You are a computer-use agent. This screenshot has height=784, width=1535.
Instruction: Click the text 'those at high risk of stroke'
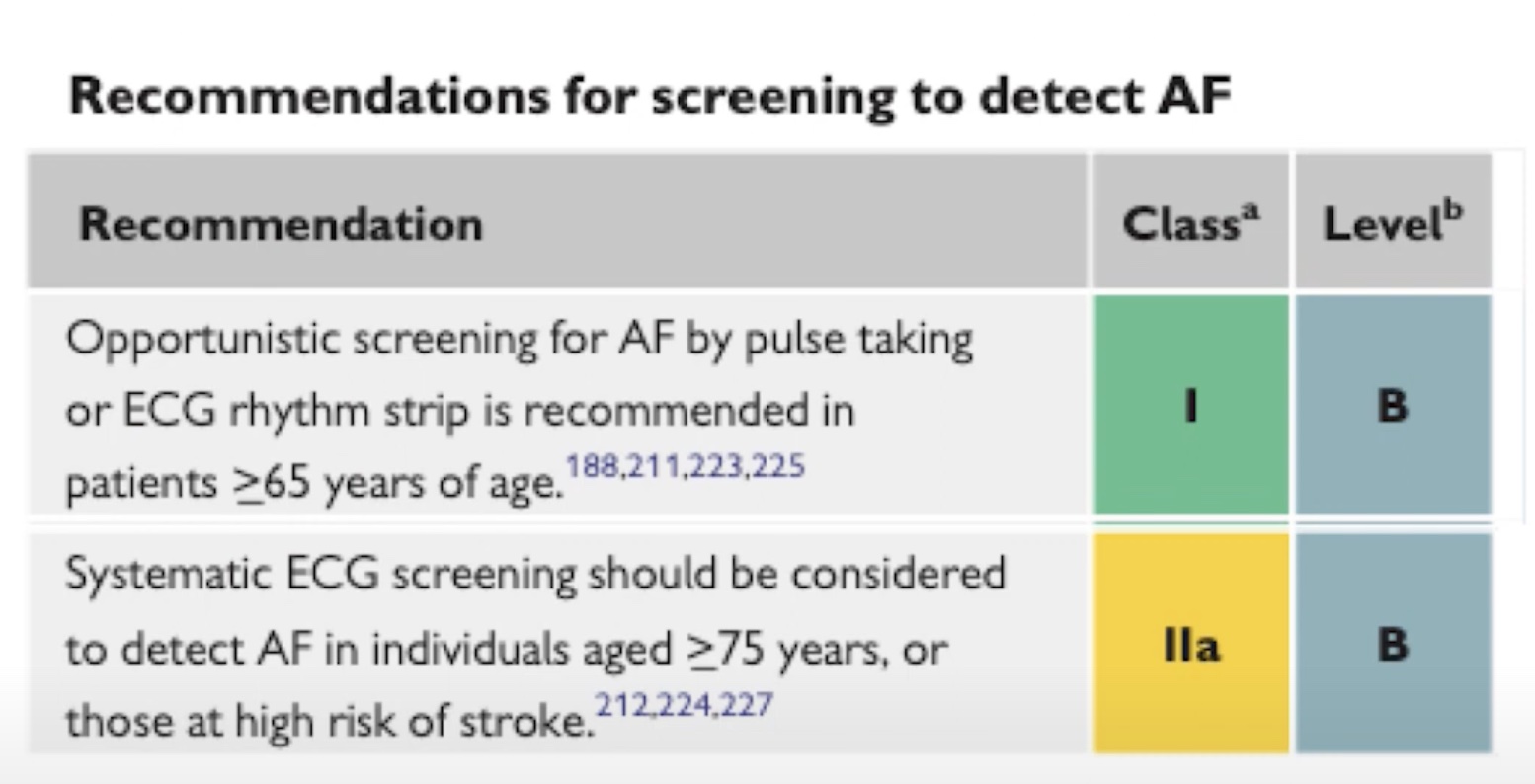tap(330, 721)
